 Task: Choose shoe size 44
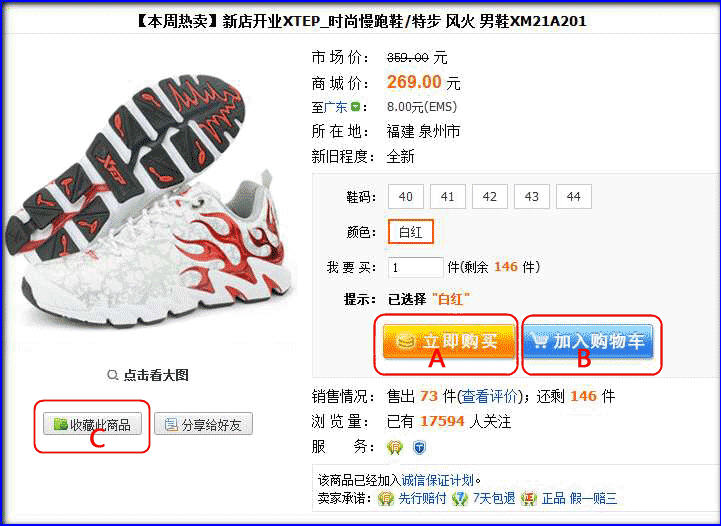pos(573,197)
